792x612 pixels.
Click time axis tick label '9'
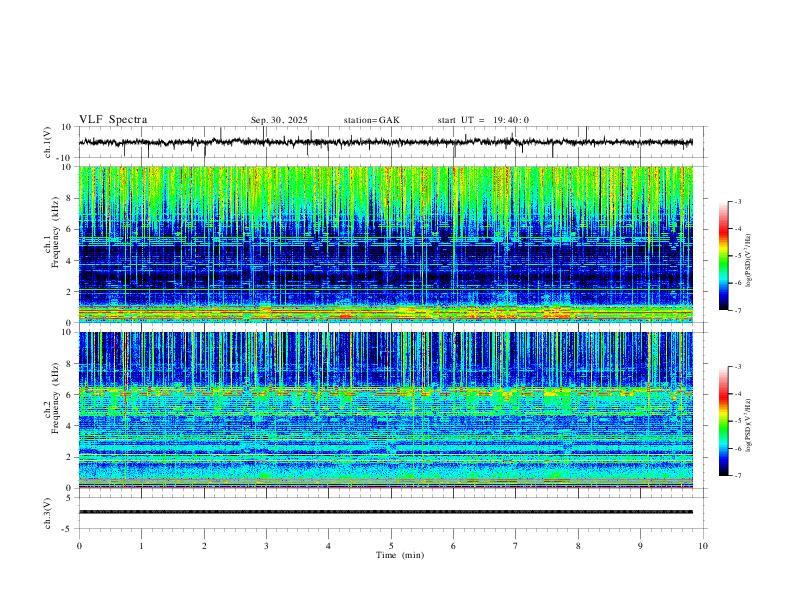(x=640, y=546)
